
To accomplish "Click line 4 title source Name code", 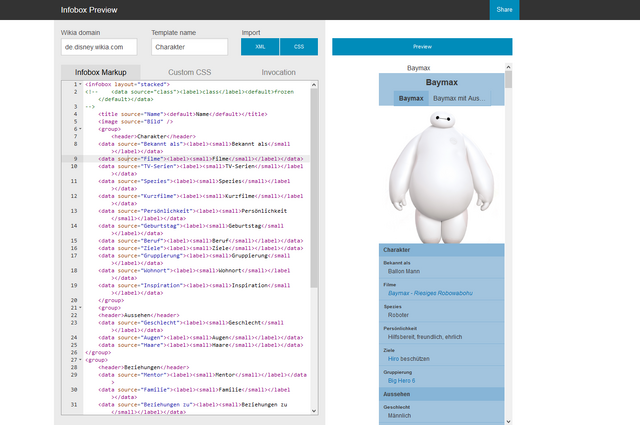I will click(183, 114).
